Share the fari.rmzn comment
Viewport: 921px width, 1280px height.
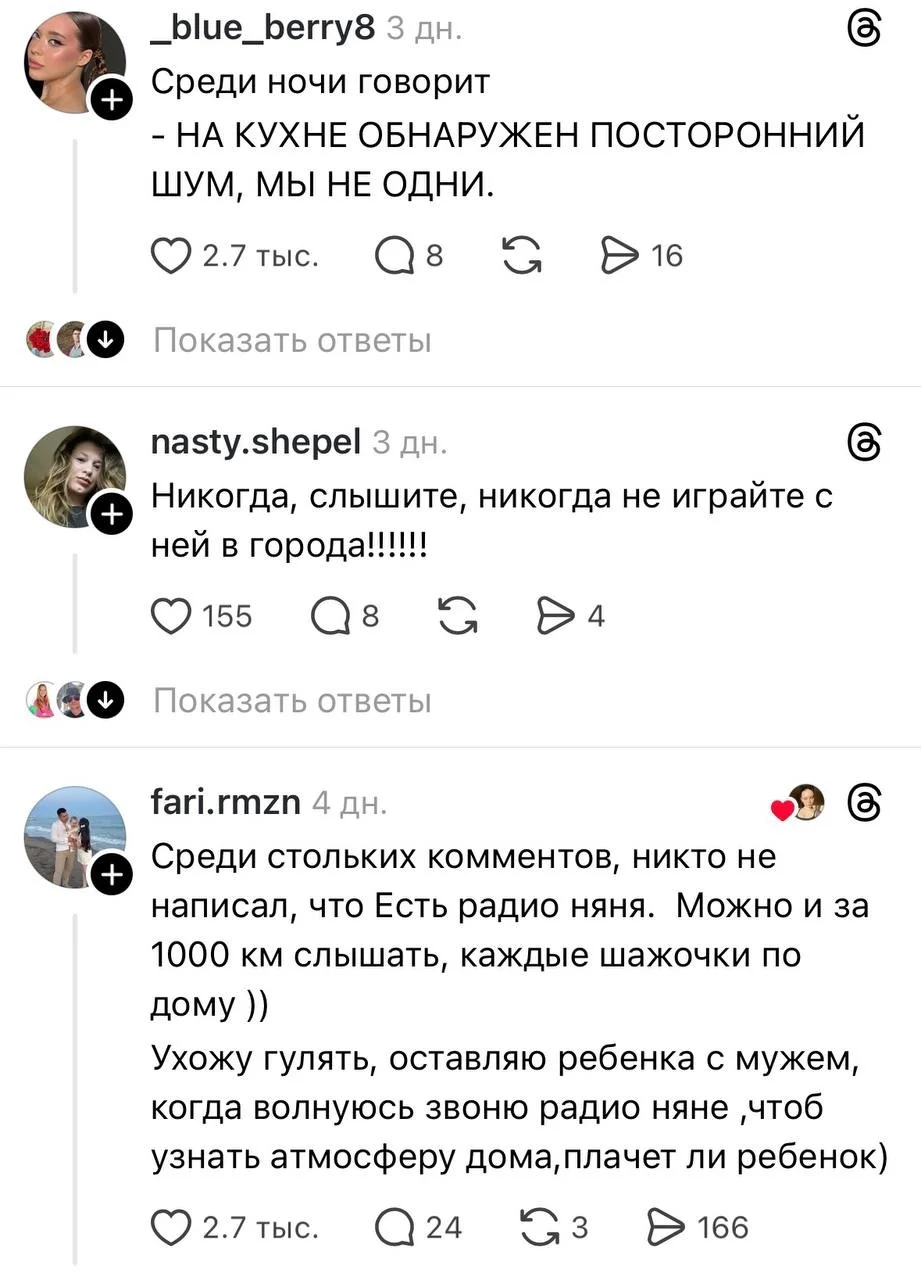[664, 1227]
